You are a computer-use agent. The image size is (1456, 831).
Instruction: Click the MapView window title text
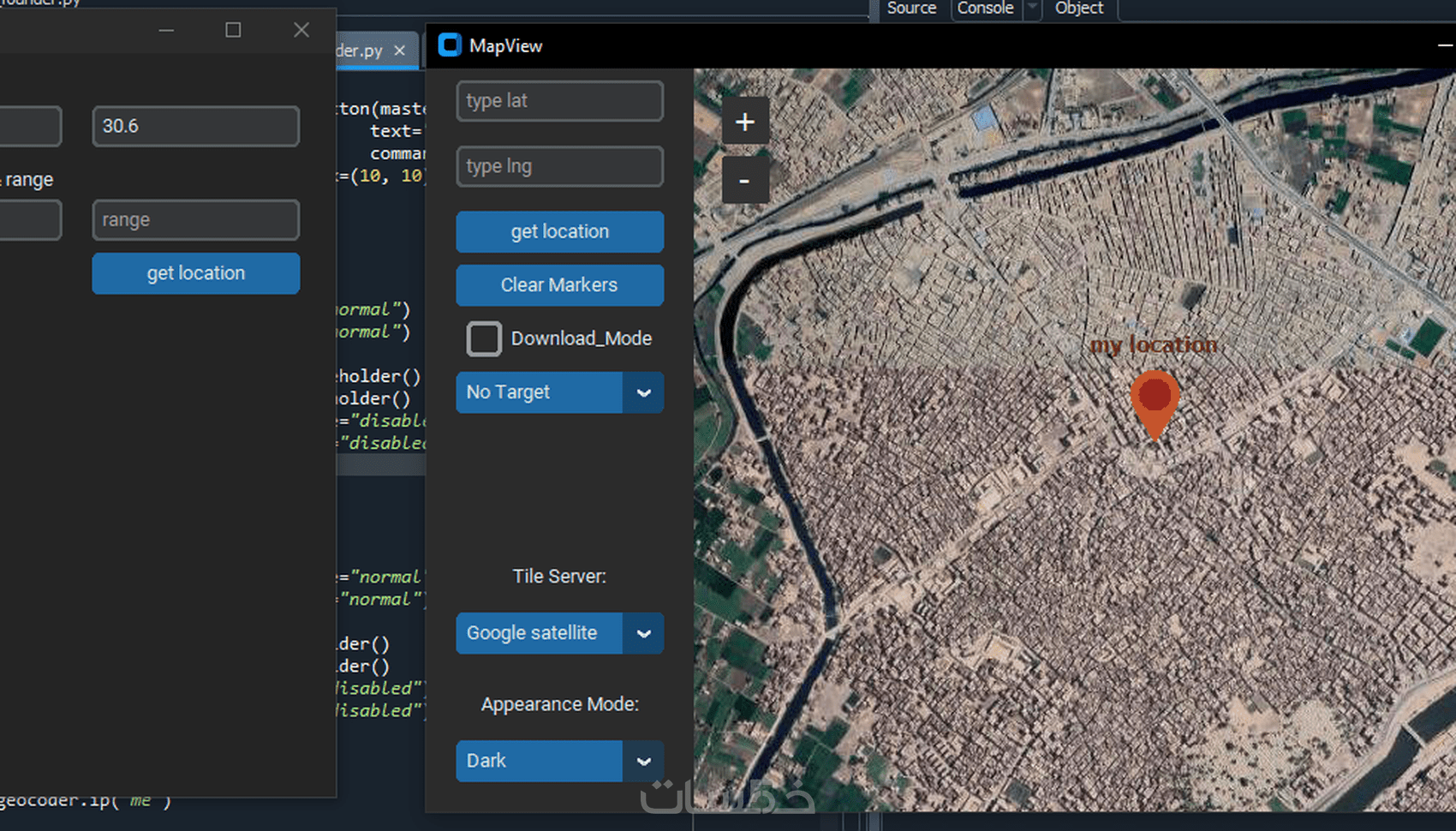506,46
